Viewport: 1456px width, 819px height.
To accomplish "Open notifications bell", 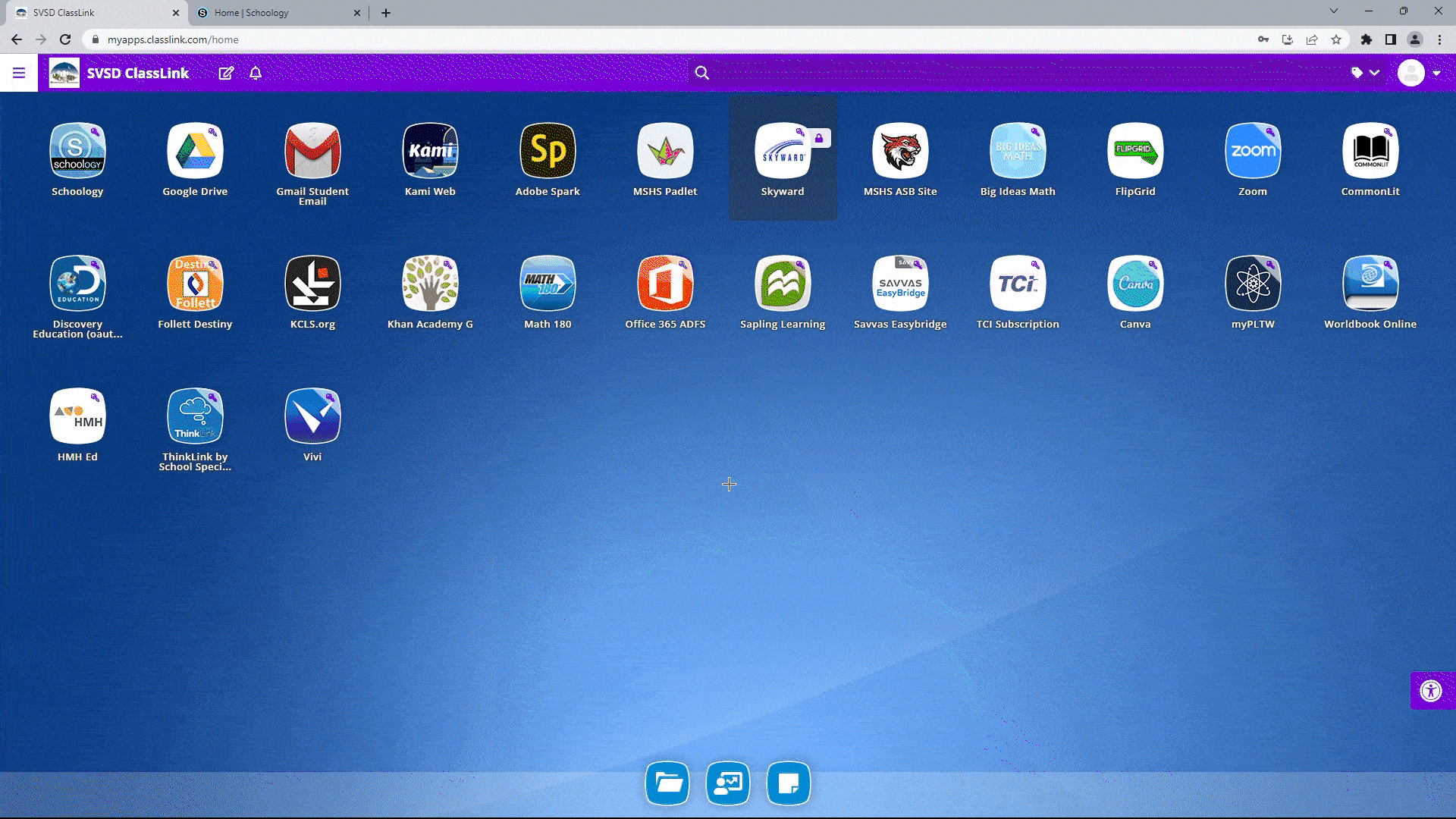I will point(256,73).
